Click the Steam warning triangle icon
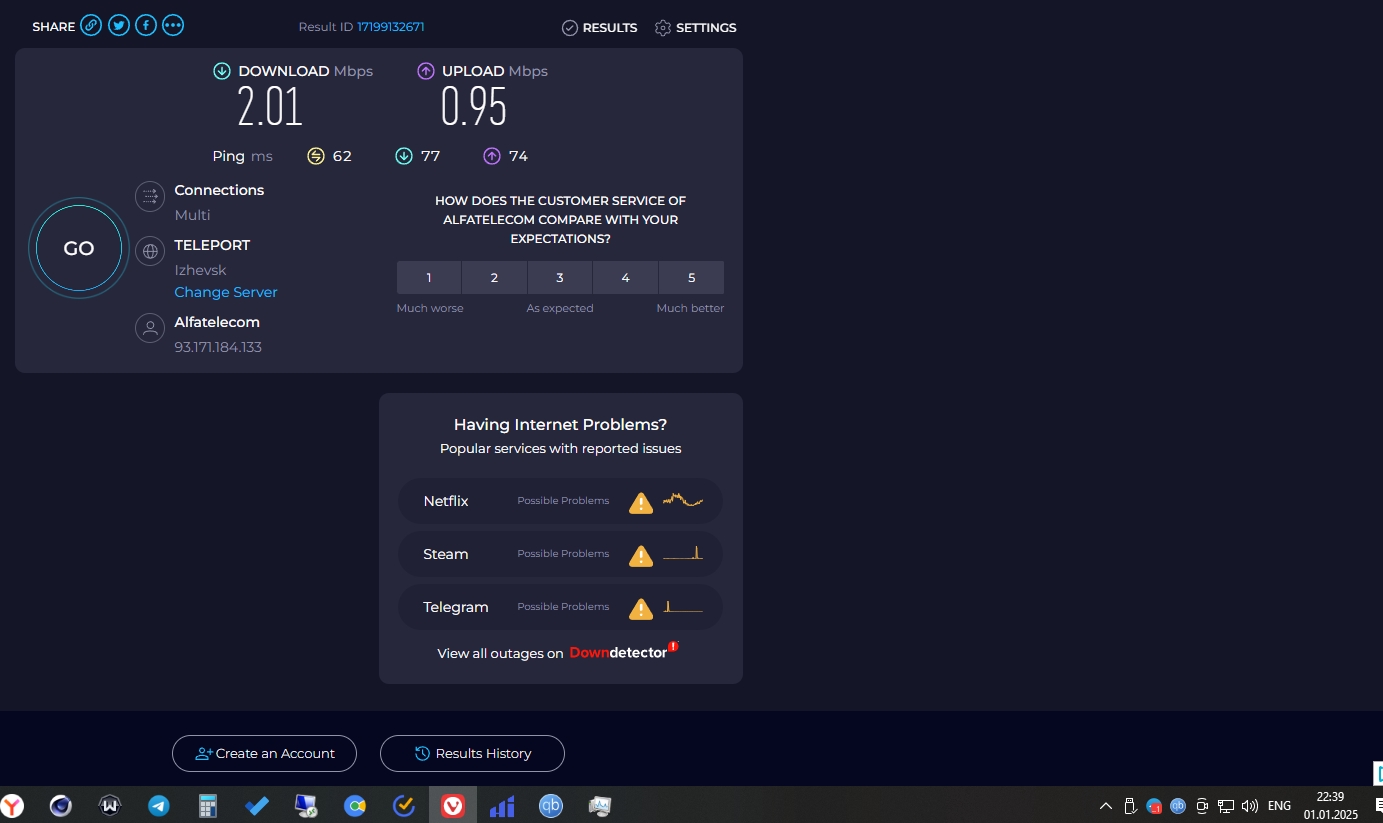Screen dimensions: 1383x823 click(x=641, y=555)
